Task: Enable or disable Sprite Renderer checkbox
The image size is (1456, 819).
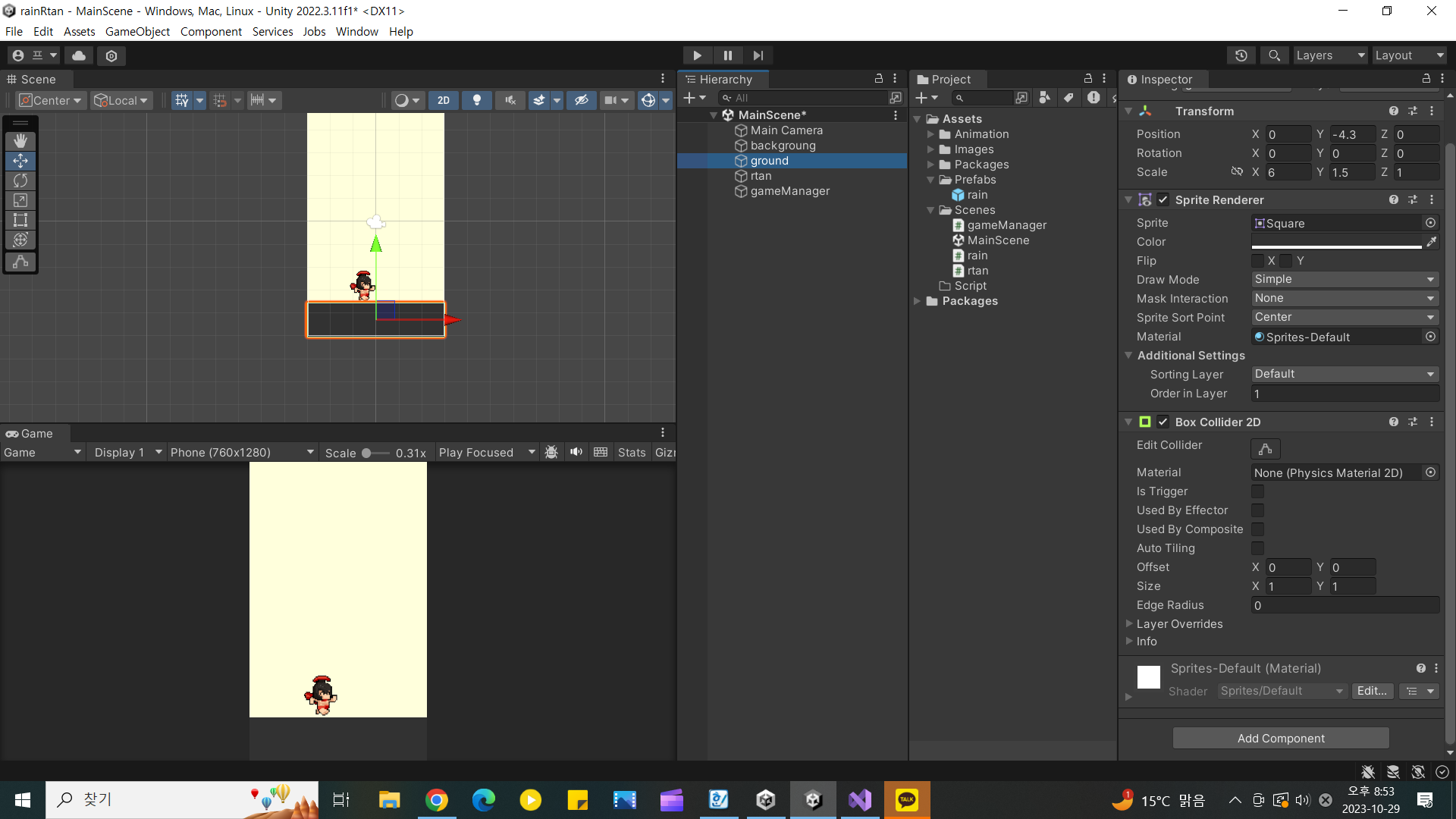Action: click(x=1163, y=200)
